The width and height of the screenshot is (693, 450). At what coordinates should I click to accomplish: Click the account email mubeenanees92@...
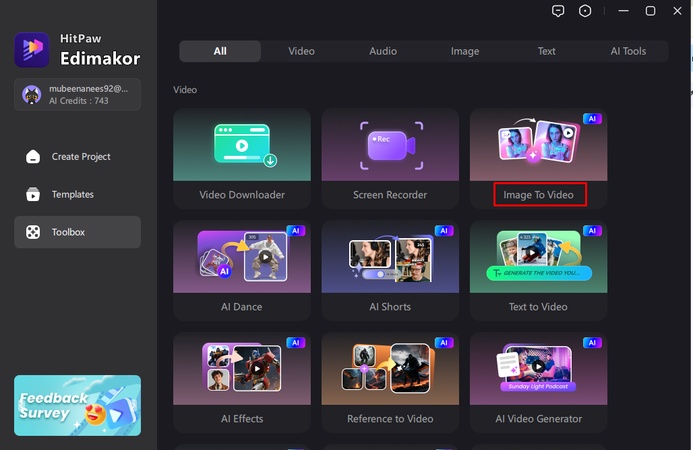pos(88,89)
